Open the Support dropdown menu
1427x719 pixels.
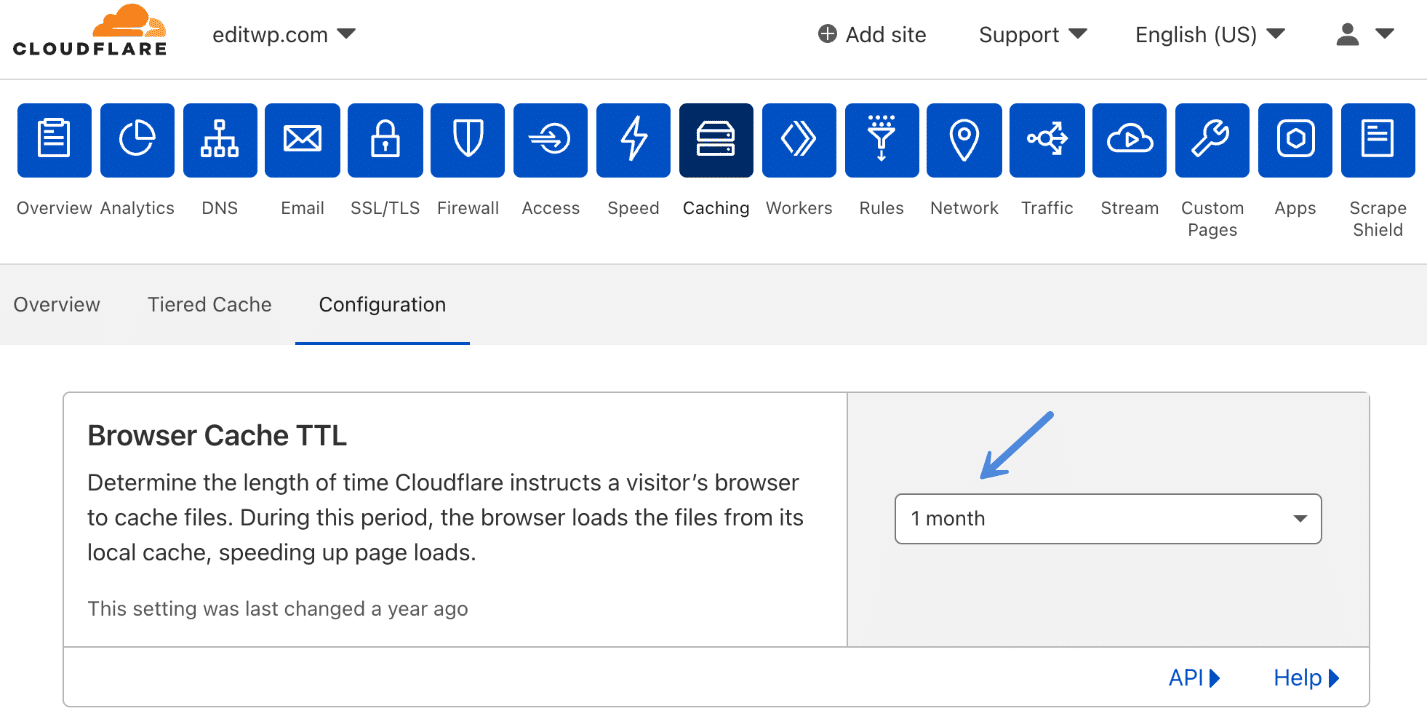pos(1033,35)
